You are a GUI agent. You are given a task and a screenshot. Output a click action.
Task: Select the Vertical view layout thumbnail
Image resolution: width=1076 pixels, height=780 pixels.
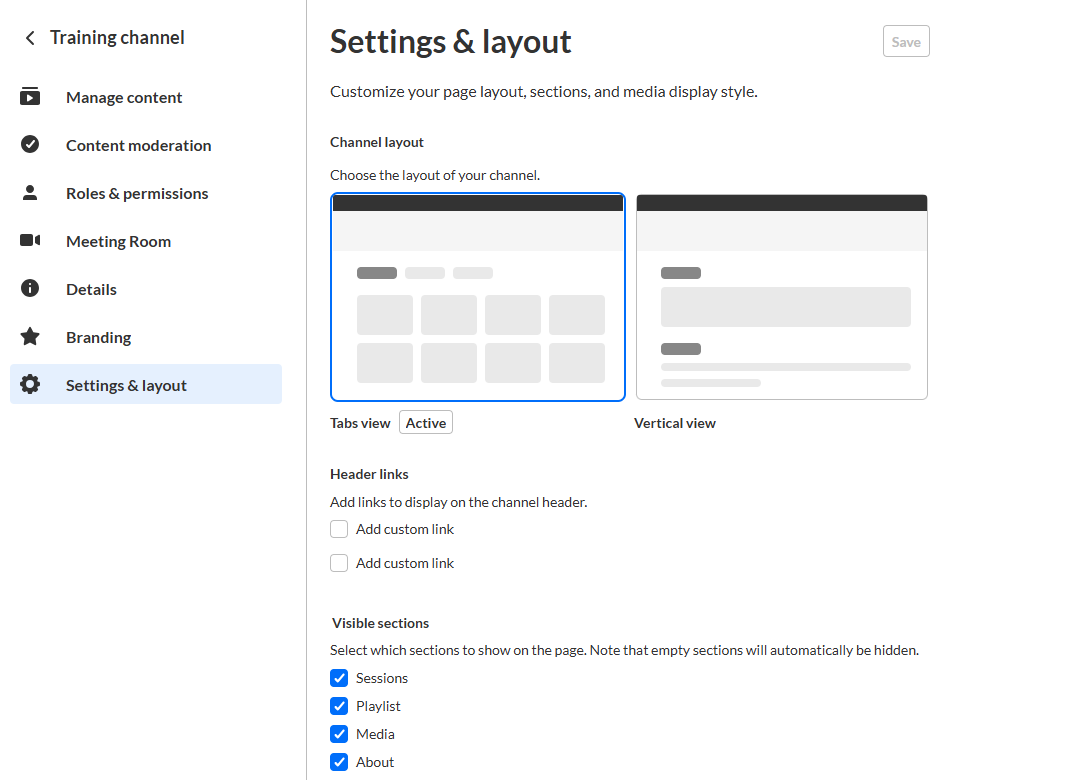(782, 297)
